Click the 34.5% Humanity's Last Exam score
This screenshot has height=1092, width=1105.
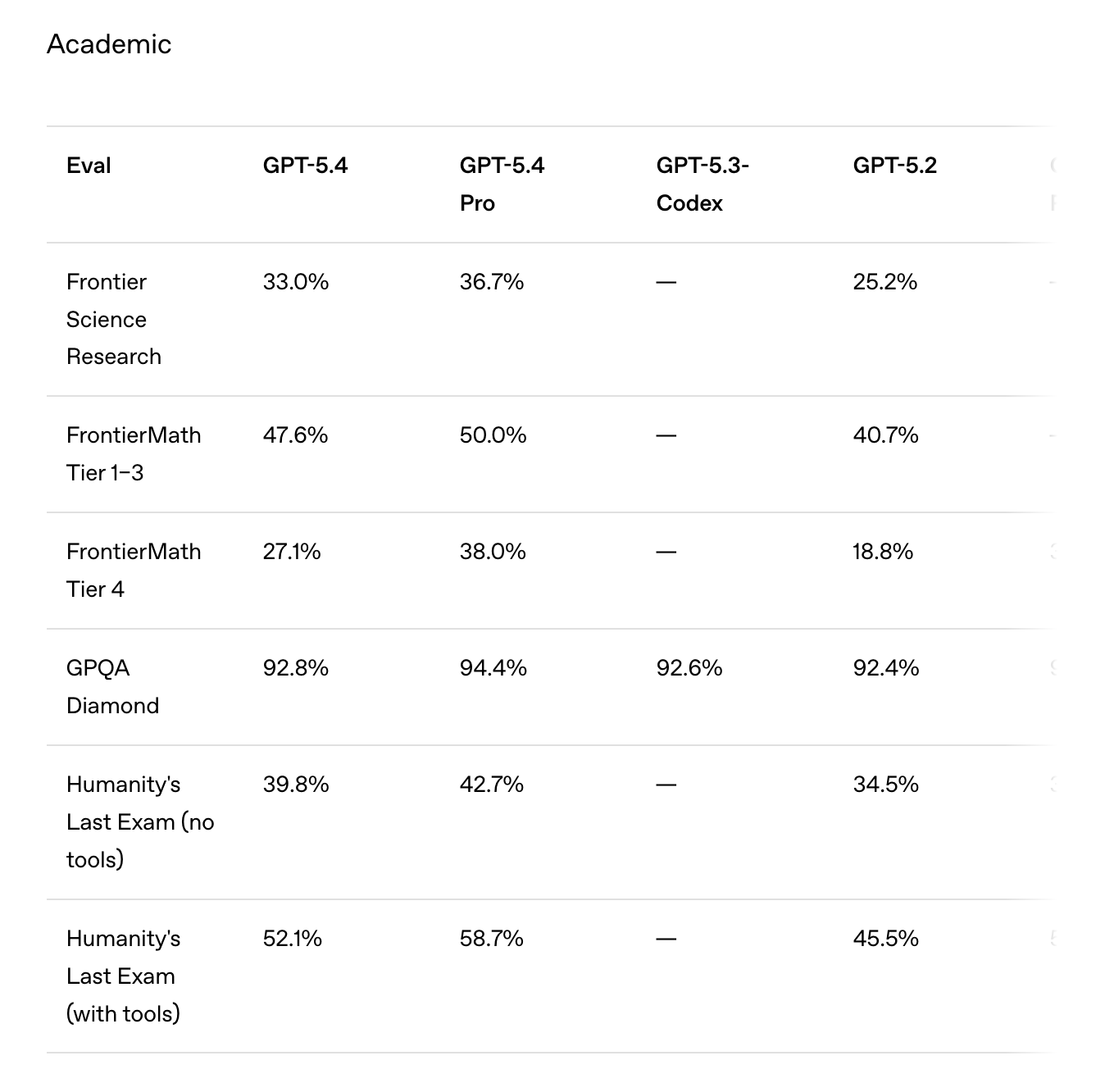pyautogui.click(x=885, y=785)
